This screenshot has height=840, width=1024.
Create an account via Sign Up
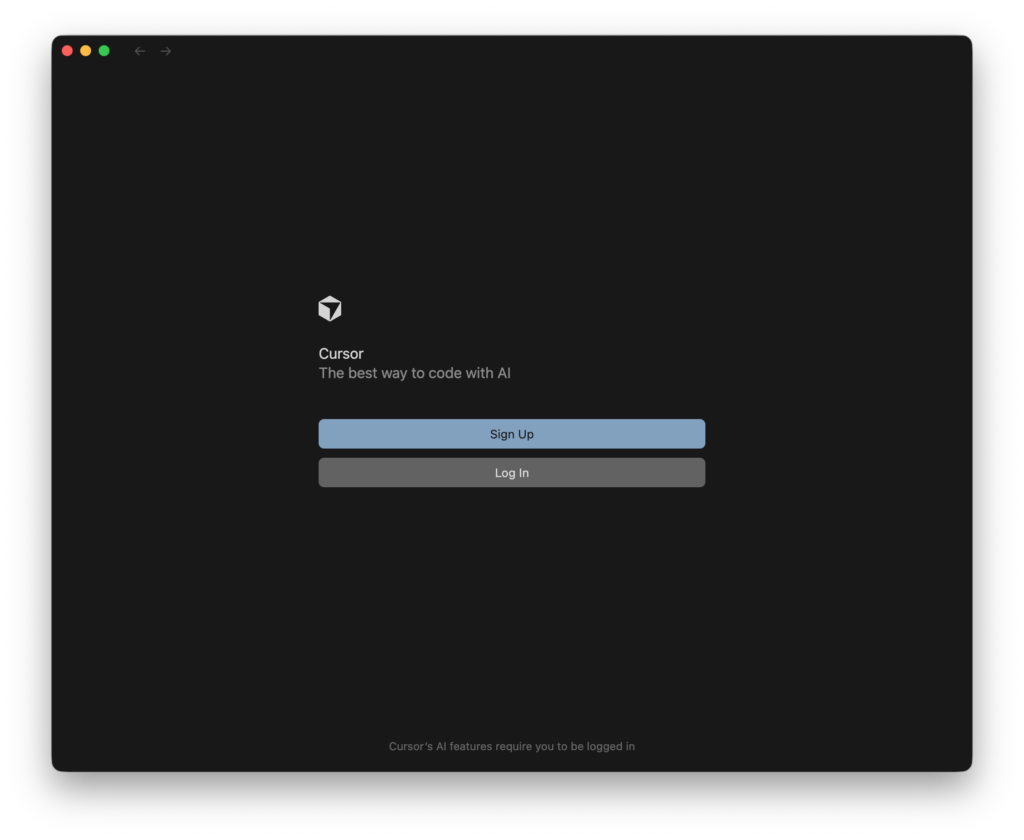[511, 434]
